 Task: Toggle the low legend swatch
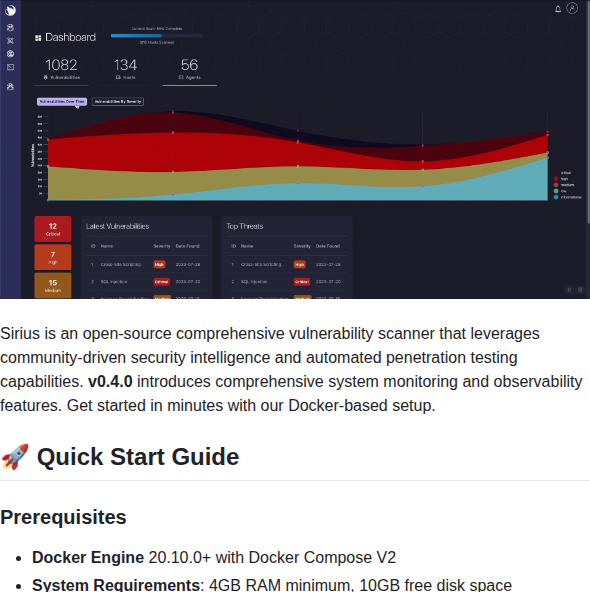point(556,191)
